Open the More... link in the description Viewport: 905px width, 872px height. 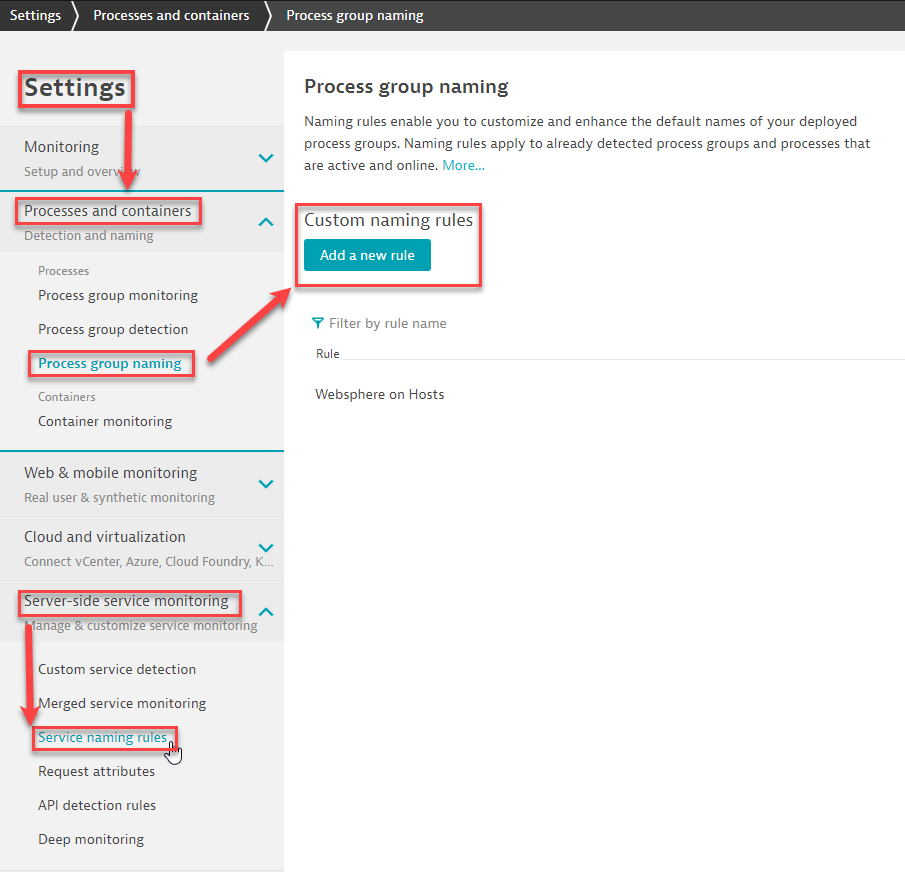click(x=463, y=165)
